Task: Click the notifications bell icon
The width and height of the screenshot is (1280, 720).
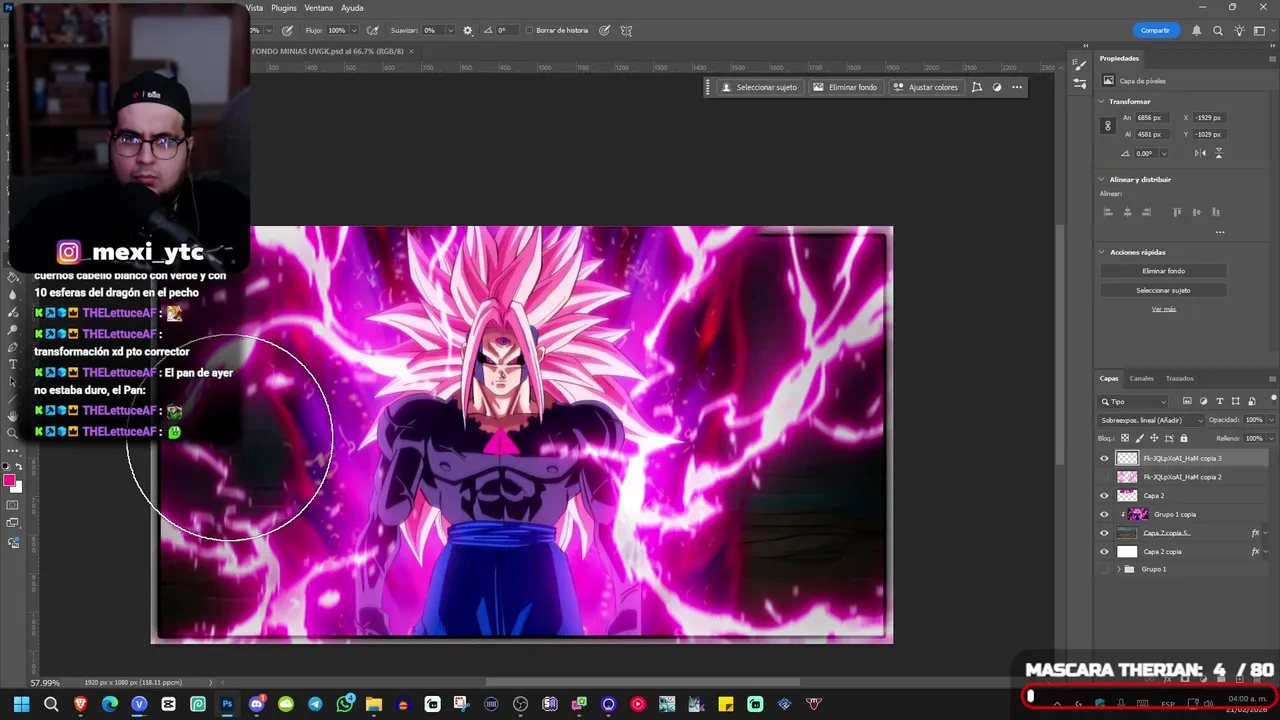Action: point(1196,30)
